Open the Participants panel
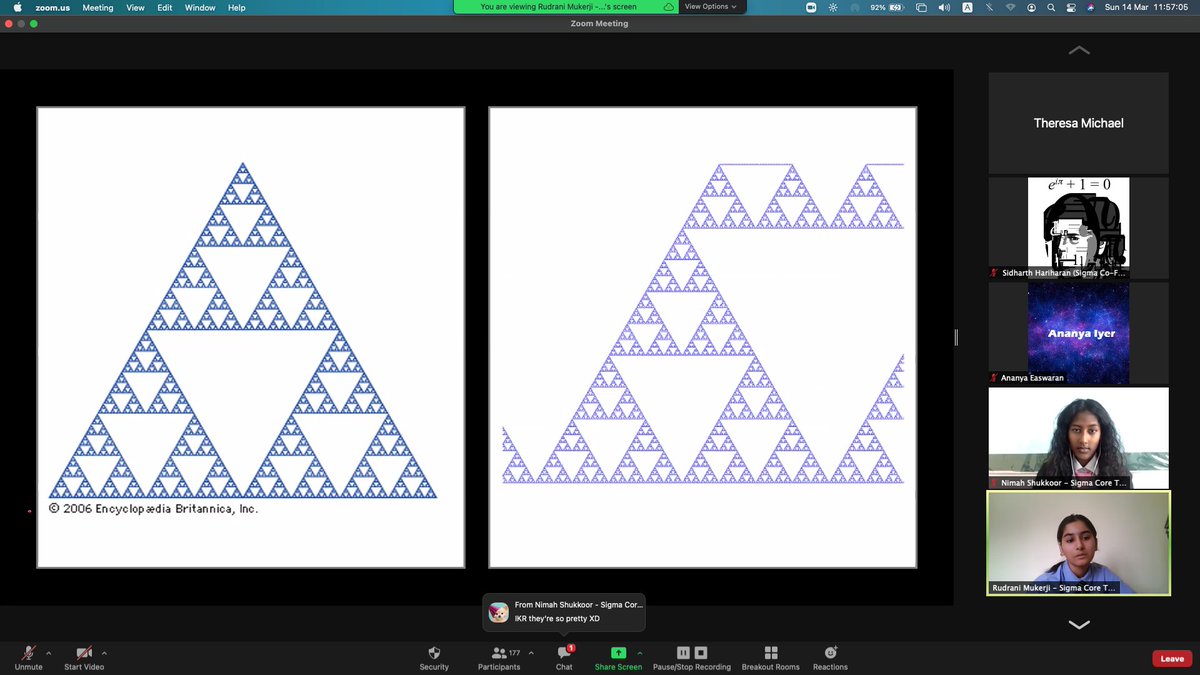The height and width of the screenshot is (675, 1200). click(x=498, y=655)
